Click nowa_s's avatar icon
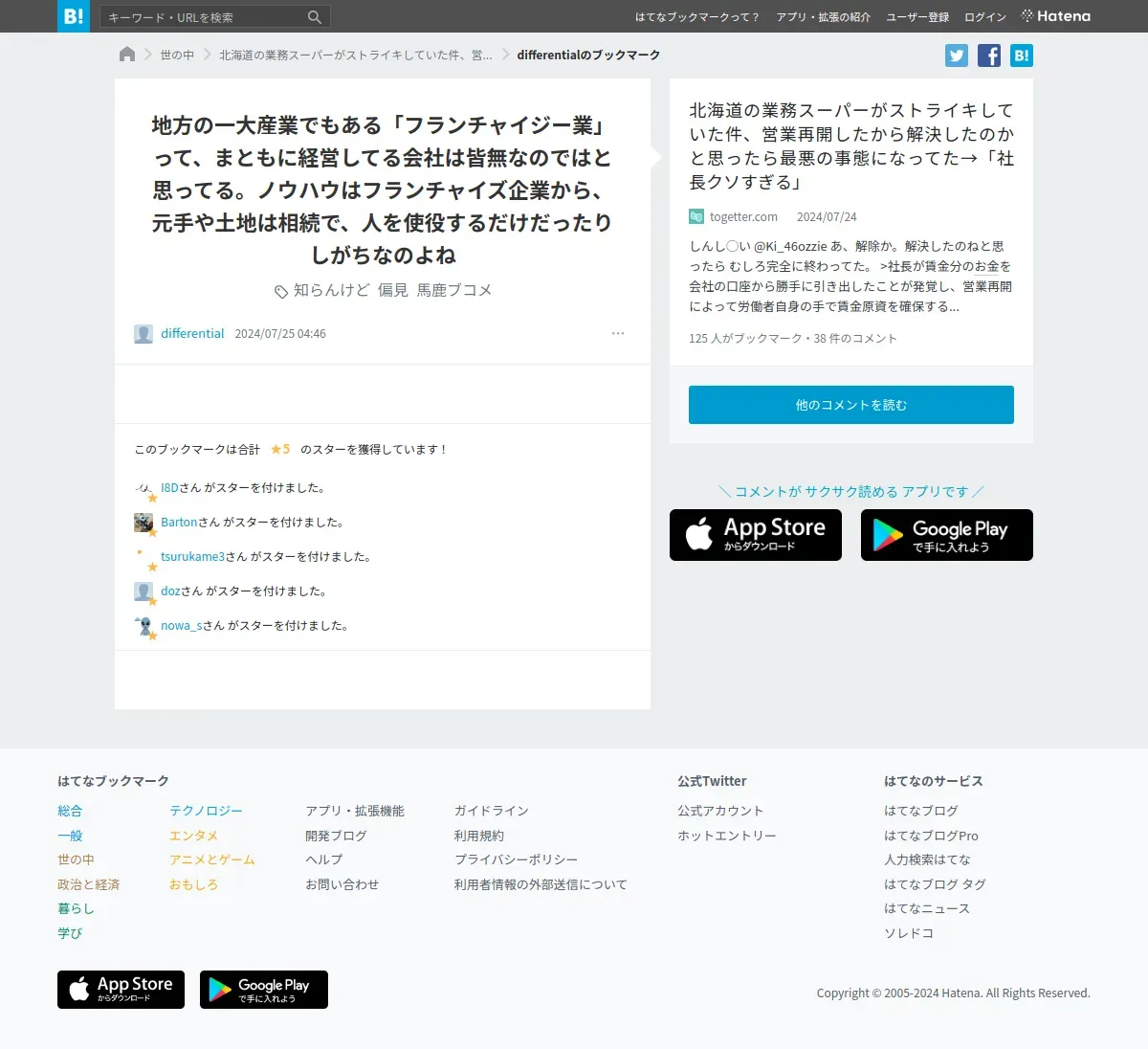This screenshot has height=1049, width=1148. pyautogui.click(x=143, y=626)
